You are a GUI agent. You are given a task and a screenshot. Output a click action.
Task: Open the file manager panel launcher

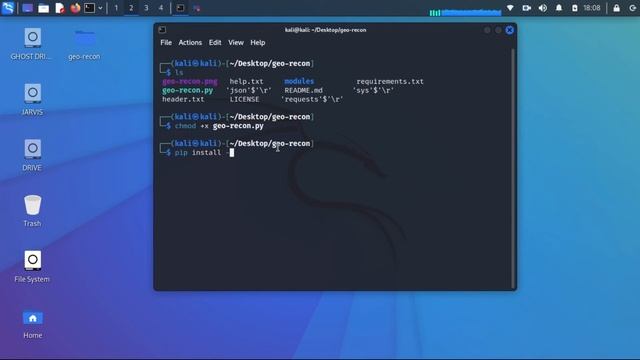tap(43, 8)
